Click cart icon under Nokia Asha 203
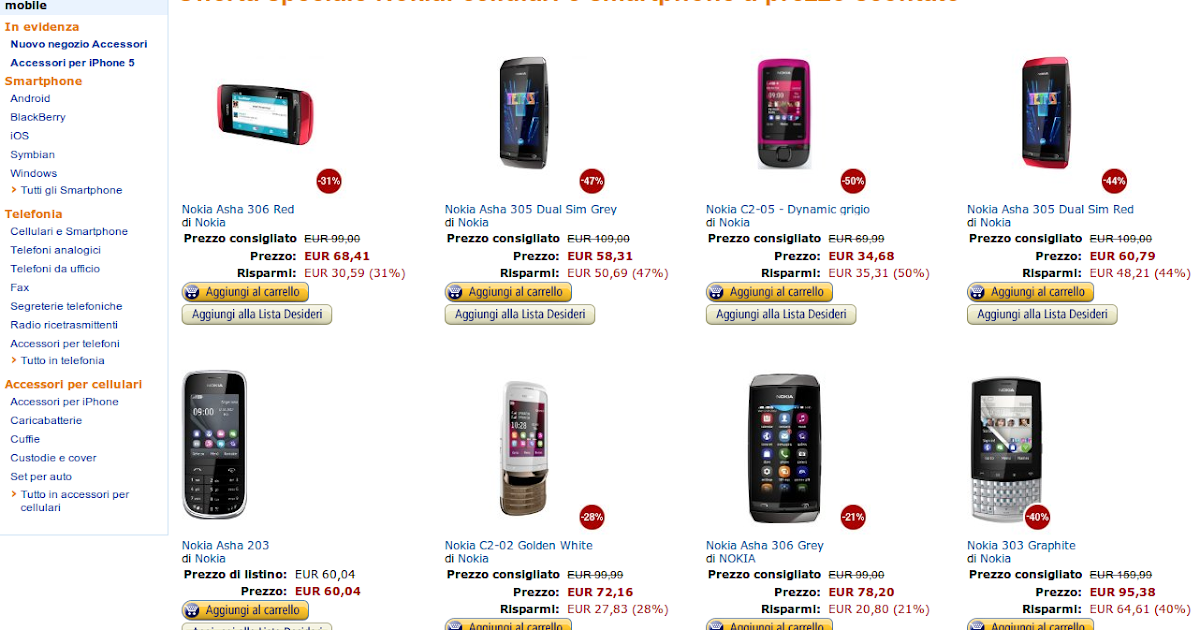1200x630 pixels. point(192,610)
